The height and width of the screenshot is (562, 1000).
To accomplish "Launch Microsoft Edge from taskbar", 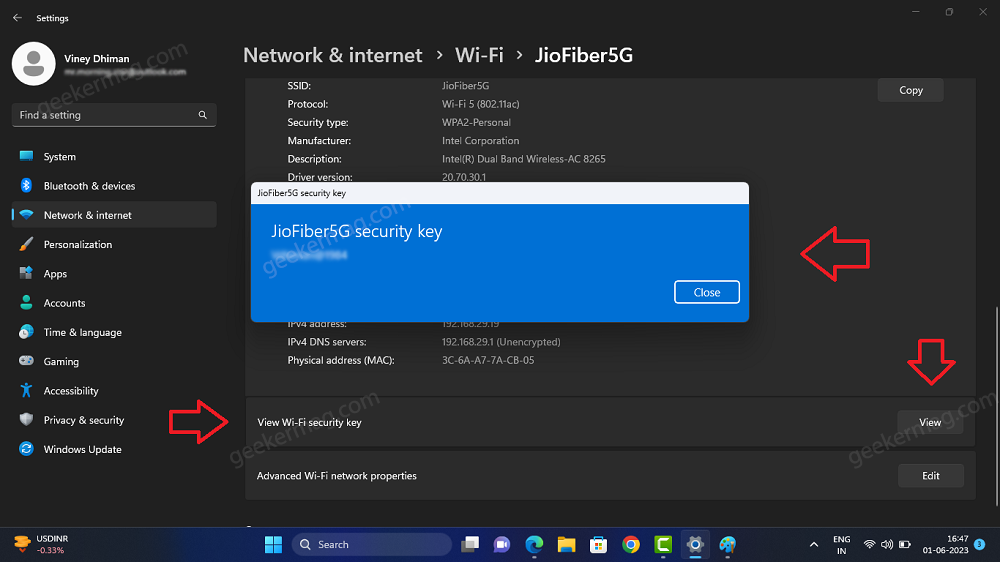I will [534, 544].
